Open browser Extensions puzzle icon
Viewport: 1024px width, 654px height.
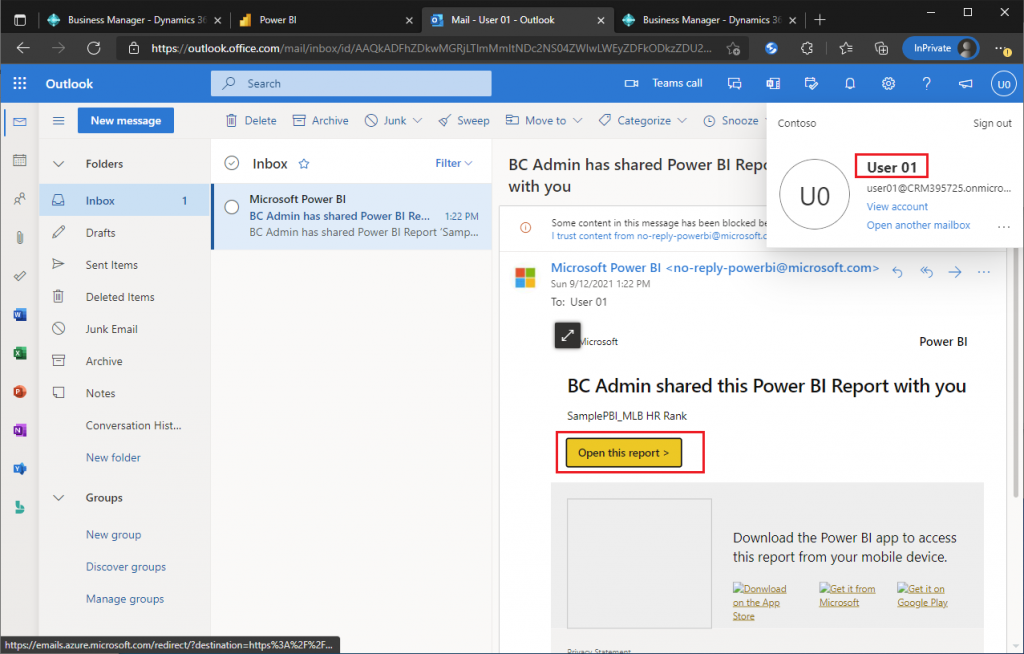(808, 48)
